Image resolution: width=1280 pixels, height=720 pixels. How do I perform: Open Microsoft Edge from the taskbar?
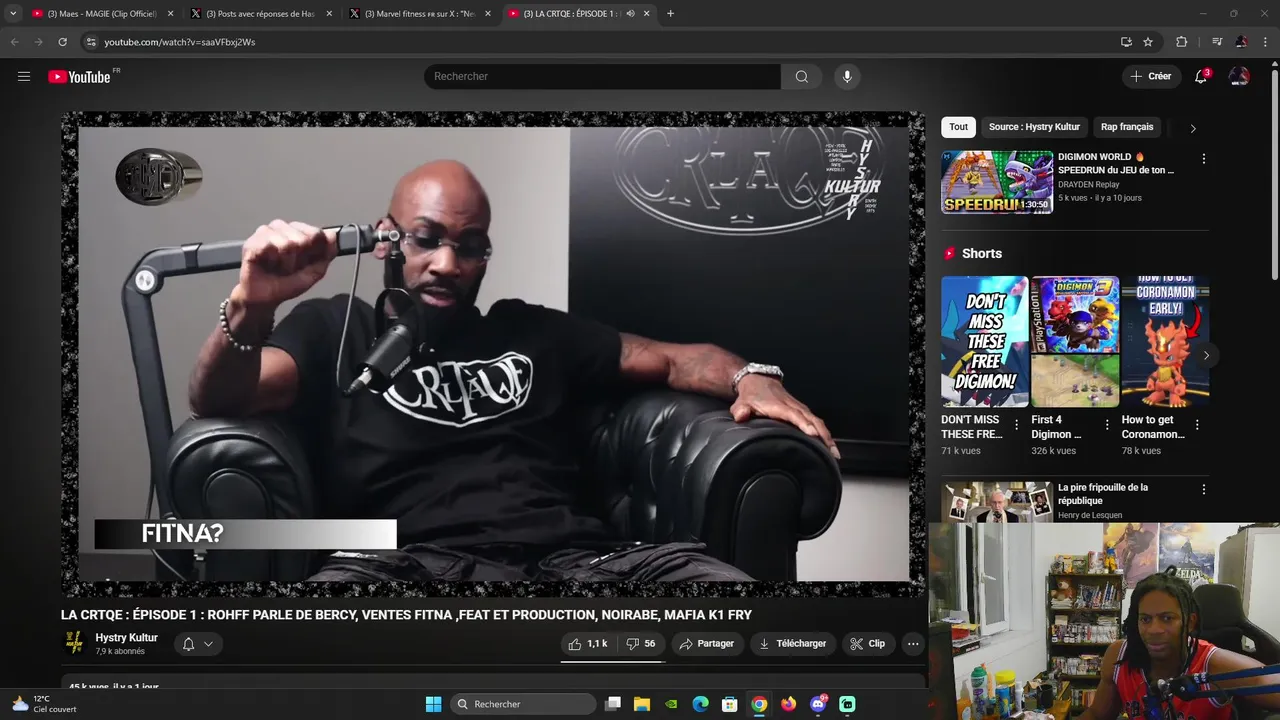pyautogui.click(x=701, y=704)
